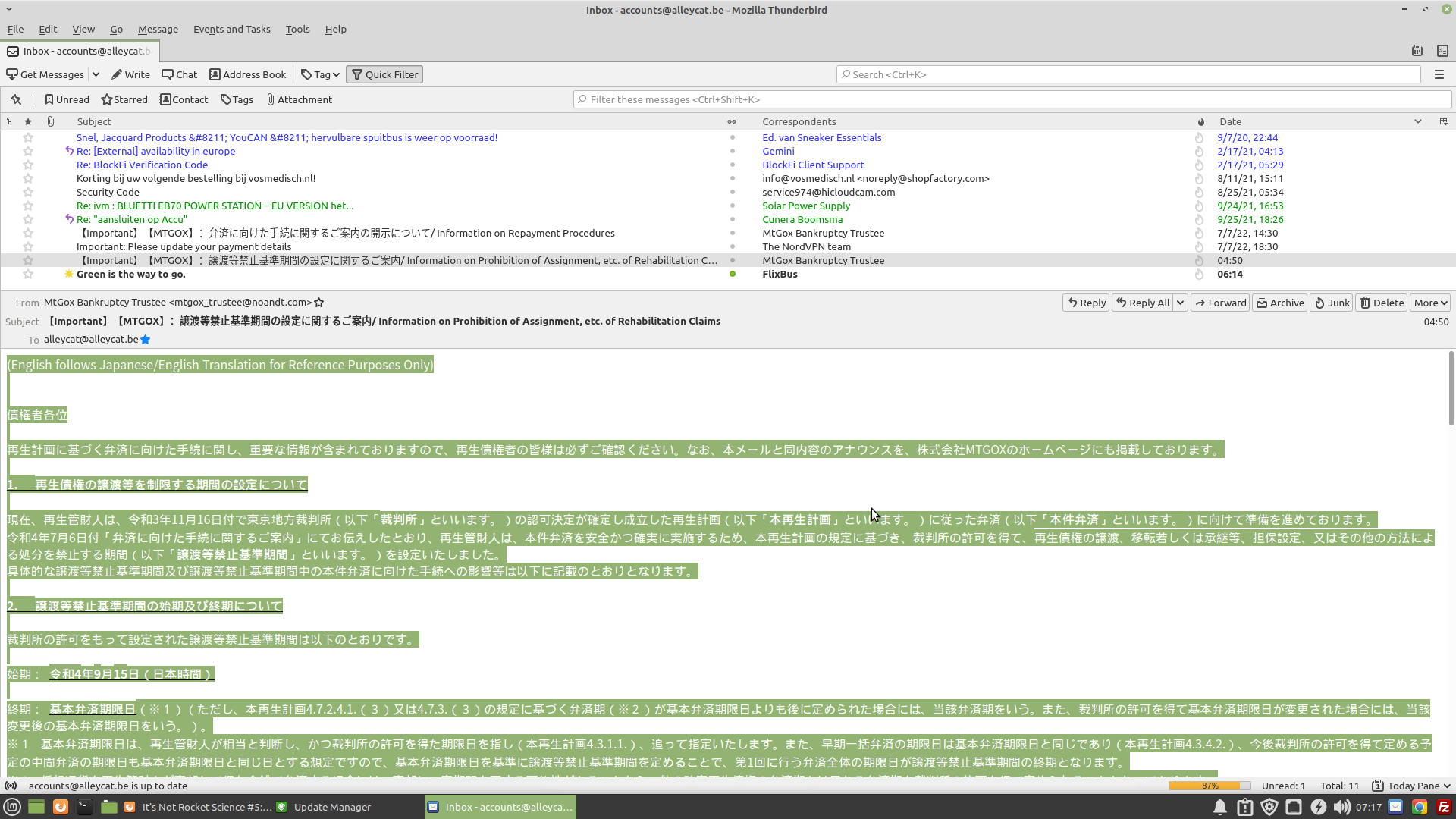Click the calendar icon in tab bar

click(1417, 51)
